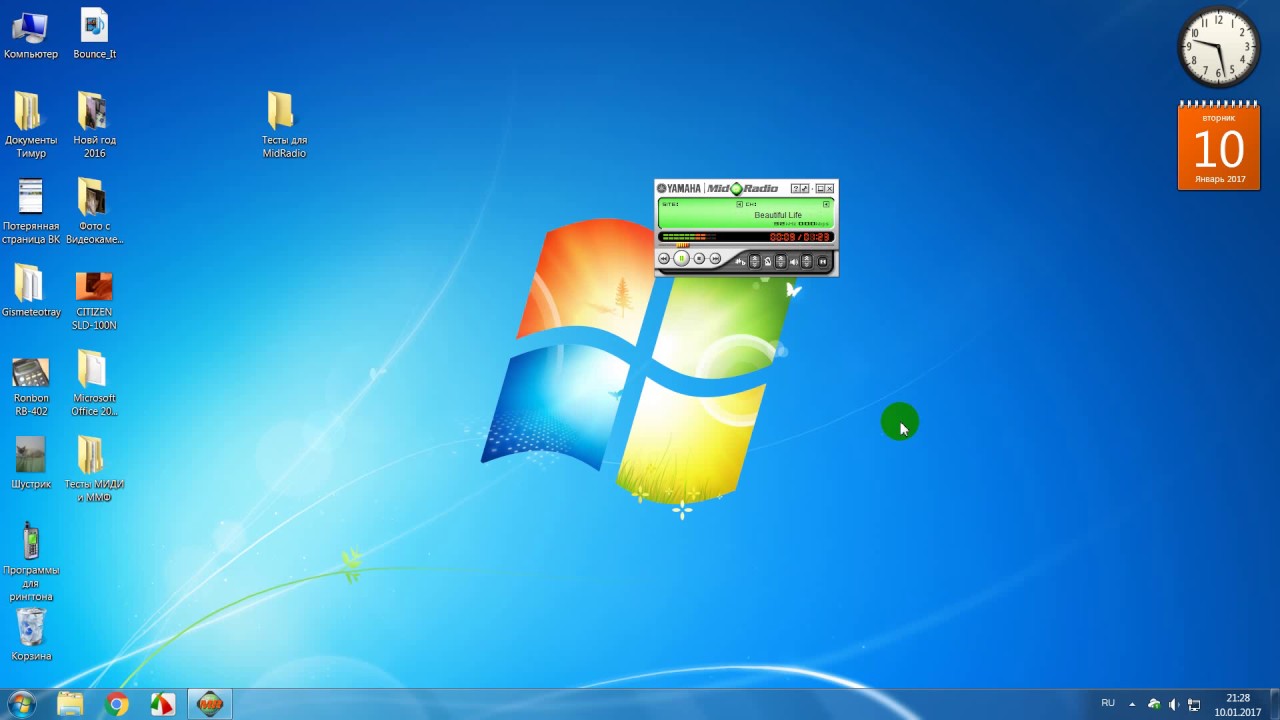Fast-forward the track in MidRadio
Viewport: 1280px width, 720px height.
point(715,258)
